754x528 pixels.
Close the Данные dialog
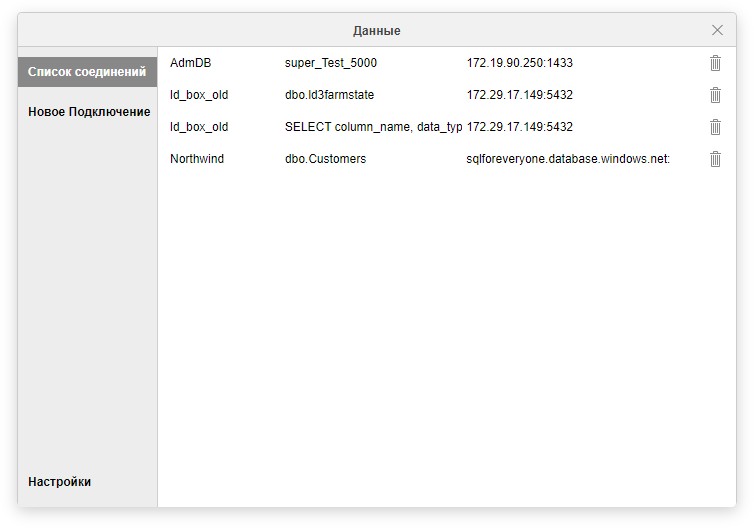717,30
